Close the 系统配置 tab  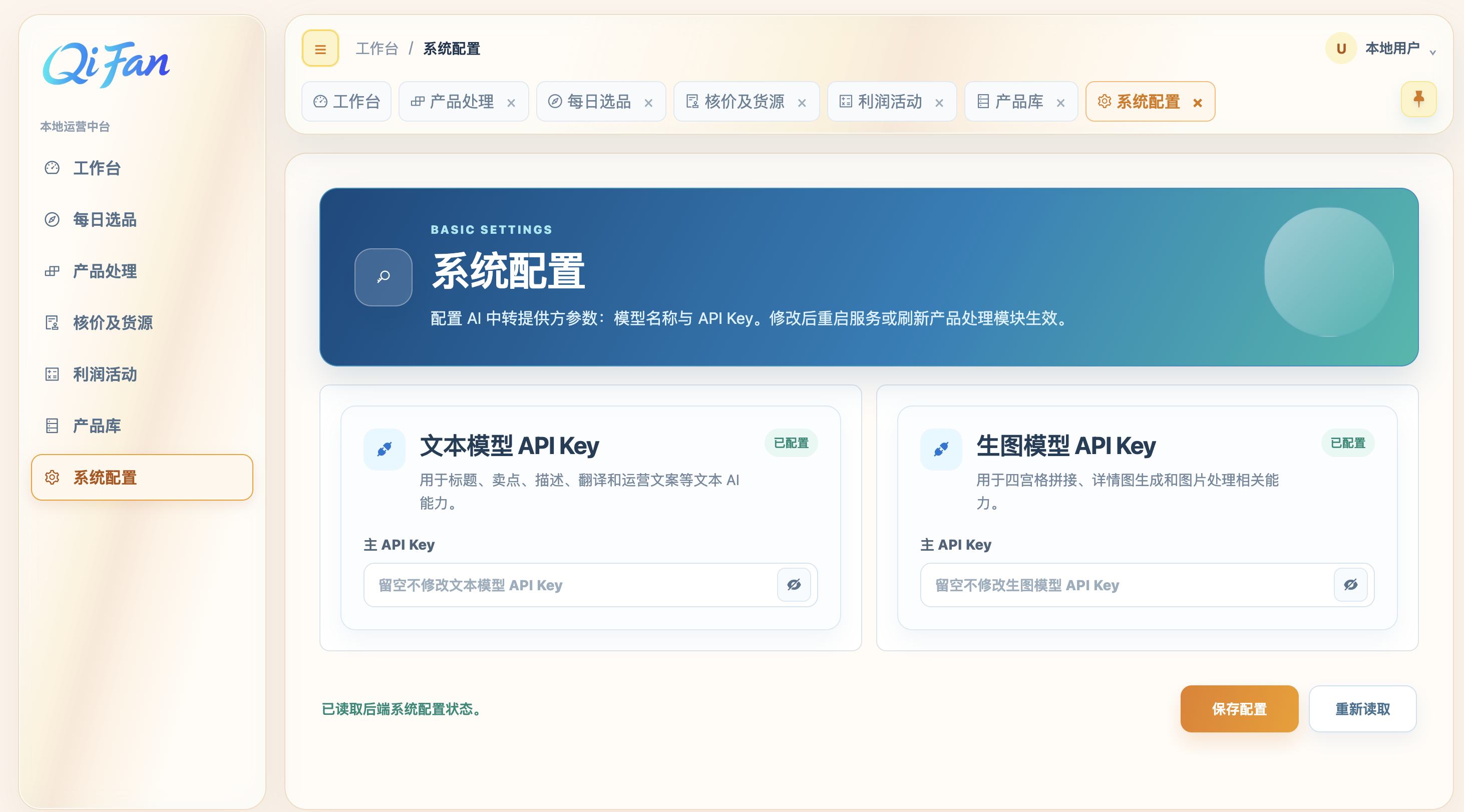pos(1198,103)
